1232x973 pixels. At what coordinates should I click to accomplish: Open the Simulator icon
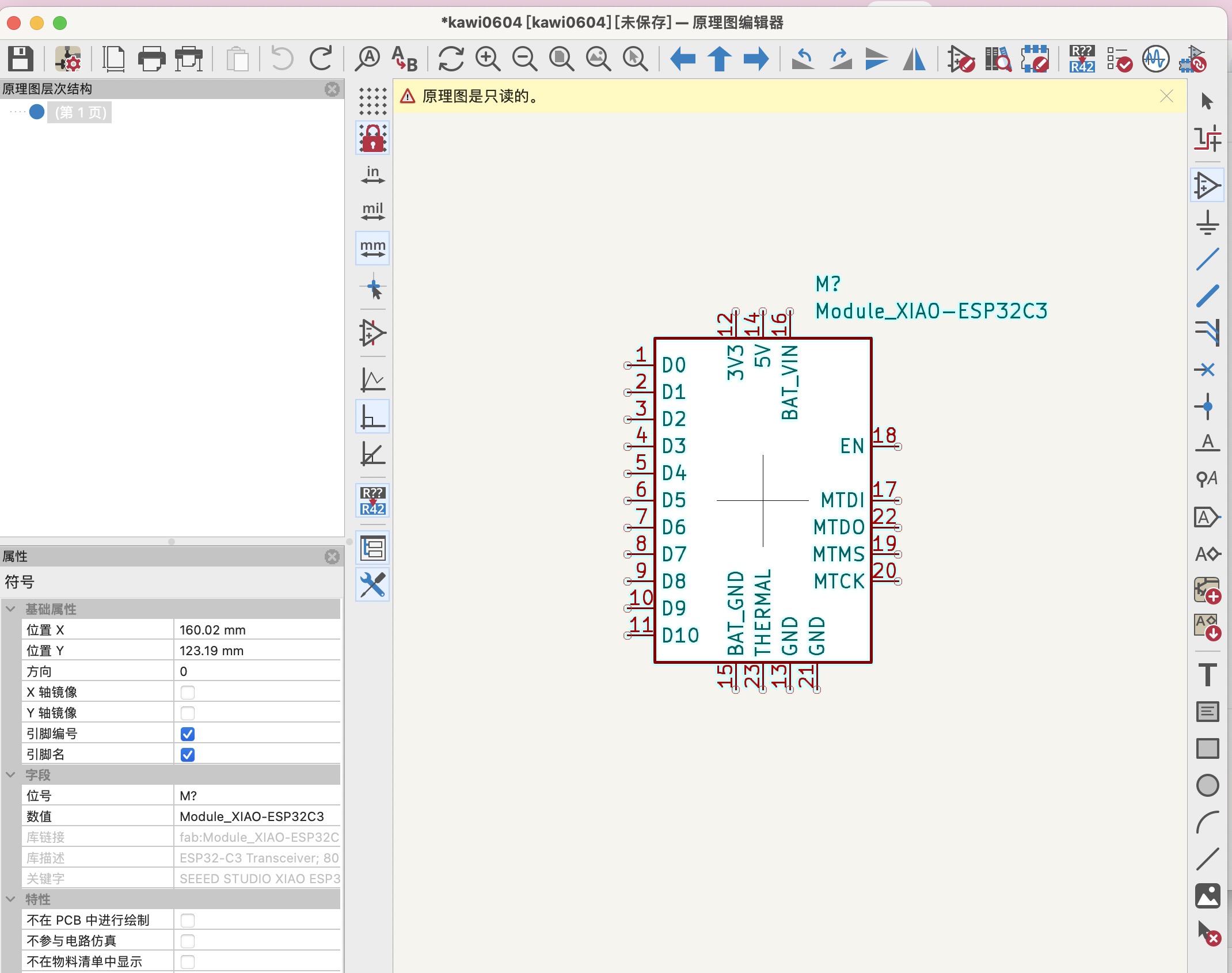[x=1155, y=58]
